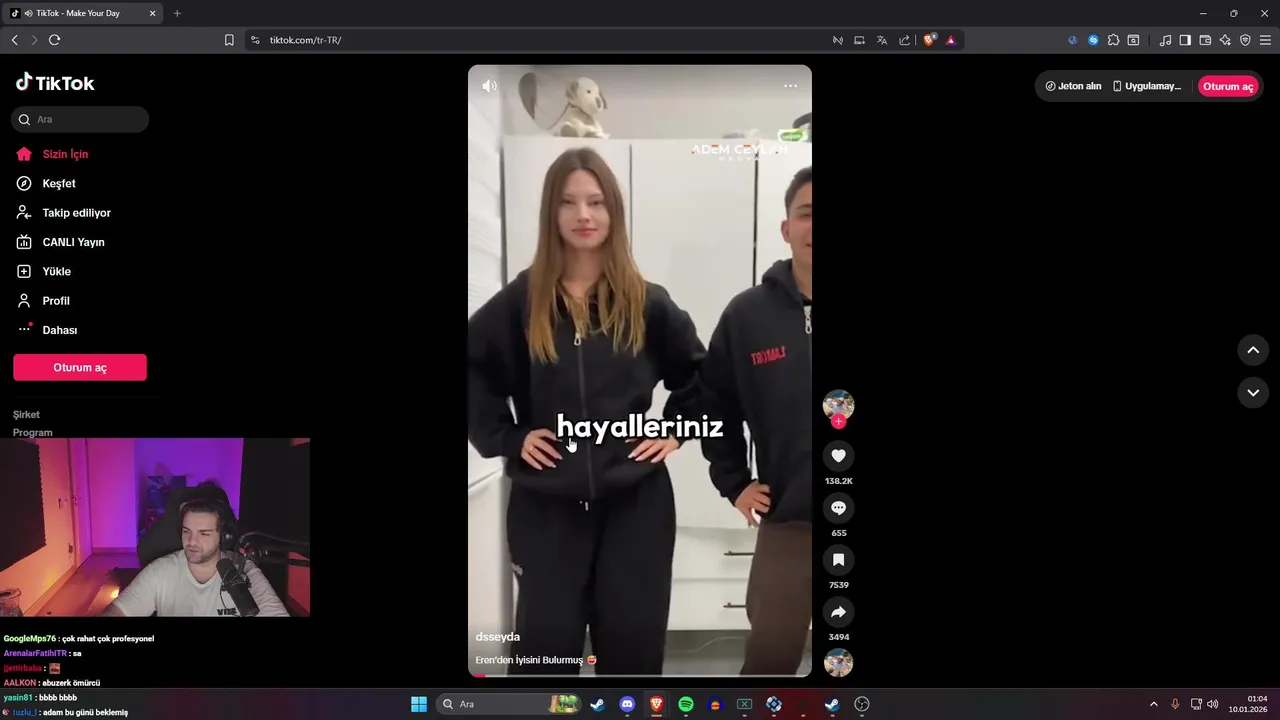The height and width of the screenshot is (720, 1280).
Task: Click sidebar Oturum aç button
Action: [80, 367]
